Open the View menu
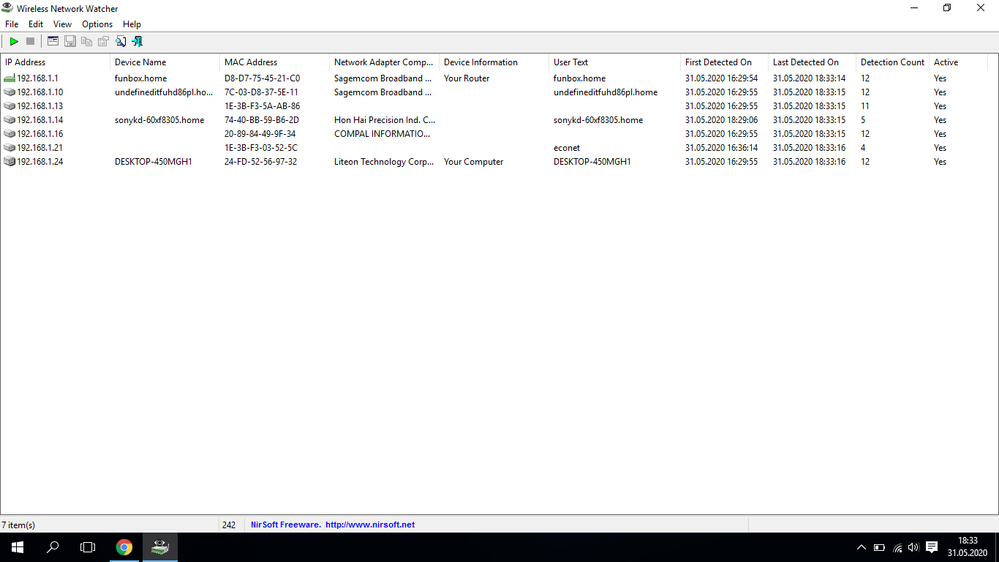The height and width of the screenshot is (562, 999). point(62,24)
